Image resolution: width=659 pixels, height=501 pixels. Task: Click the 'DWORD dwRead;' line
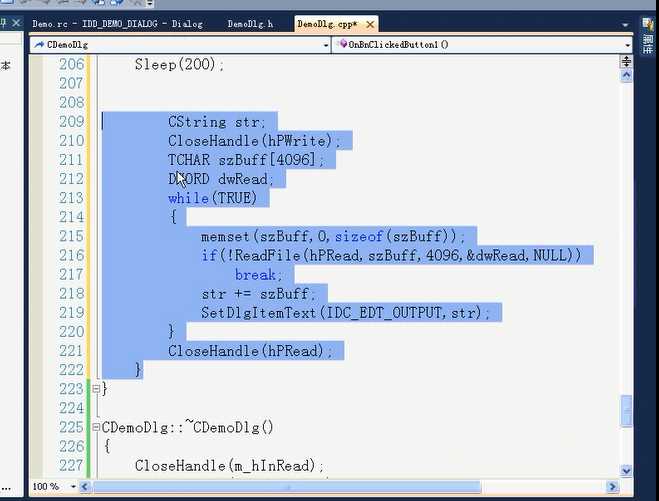pos(221,179)
